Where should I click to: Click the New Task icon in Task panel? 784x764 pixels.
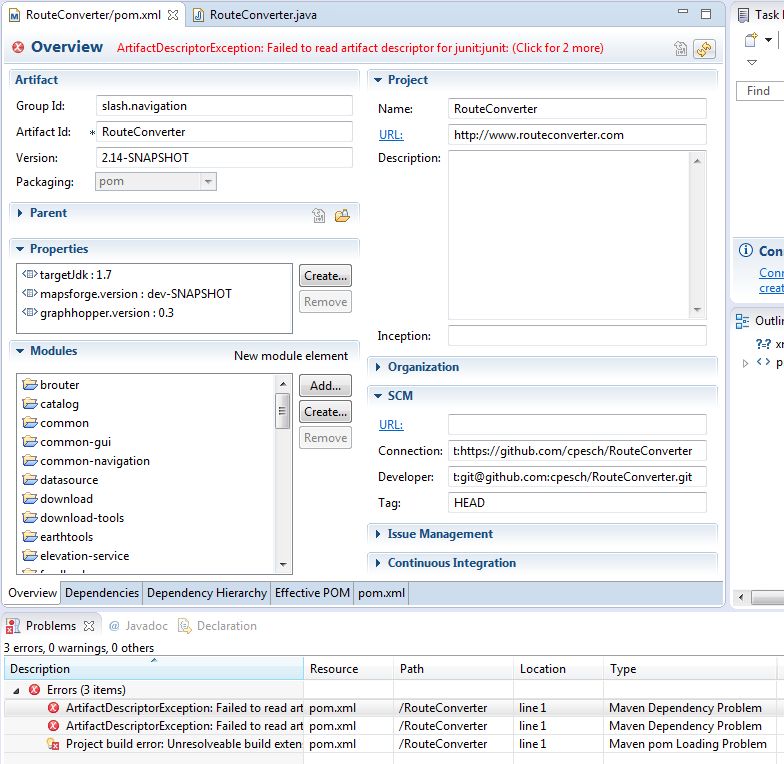pyautogui.click(x=751, y=39)
